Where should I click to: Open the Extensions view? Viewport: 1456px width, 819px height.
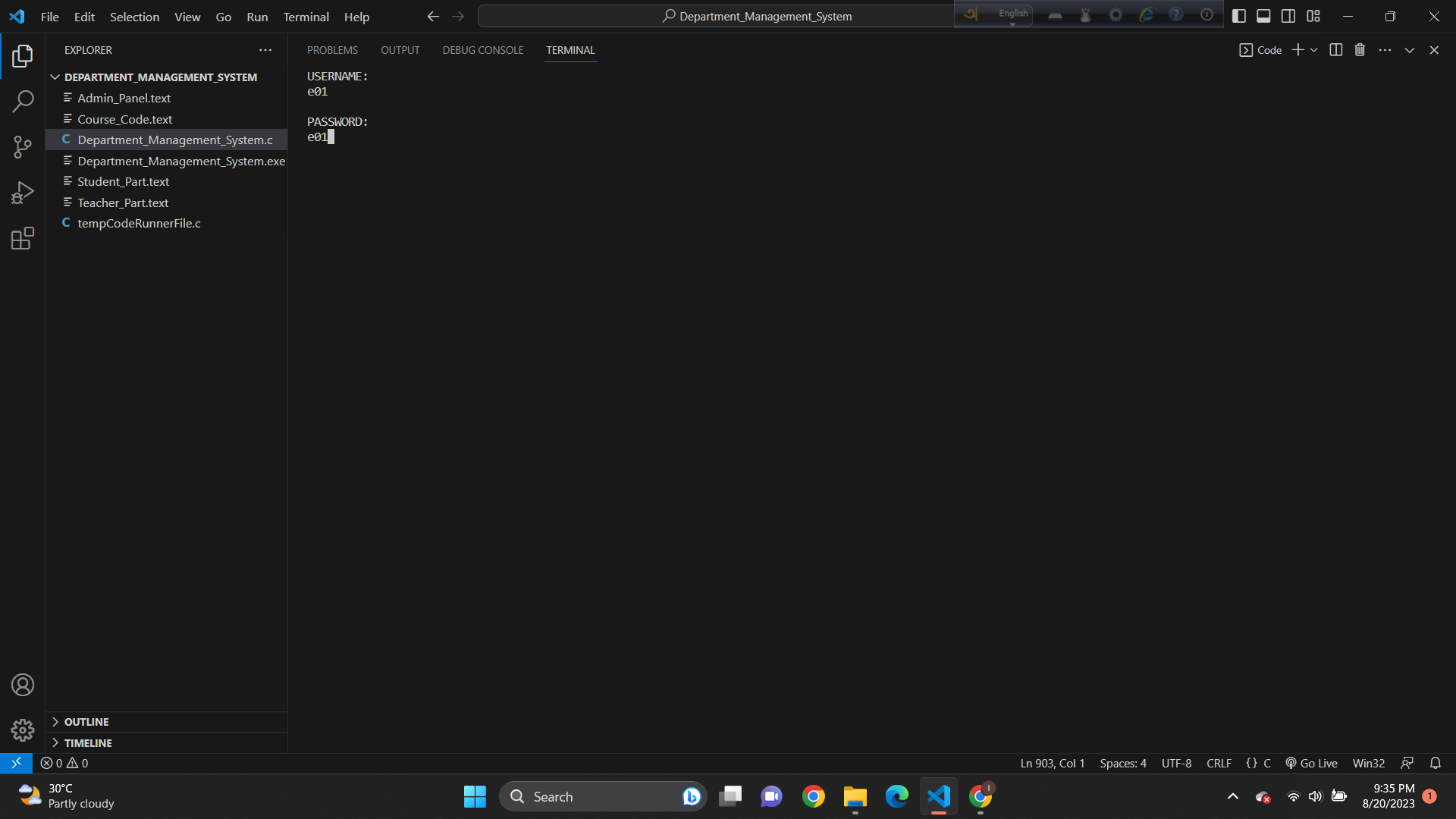point(23,237)
